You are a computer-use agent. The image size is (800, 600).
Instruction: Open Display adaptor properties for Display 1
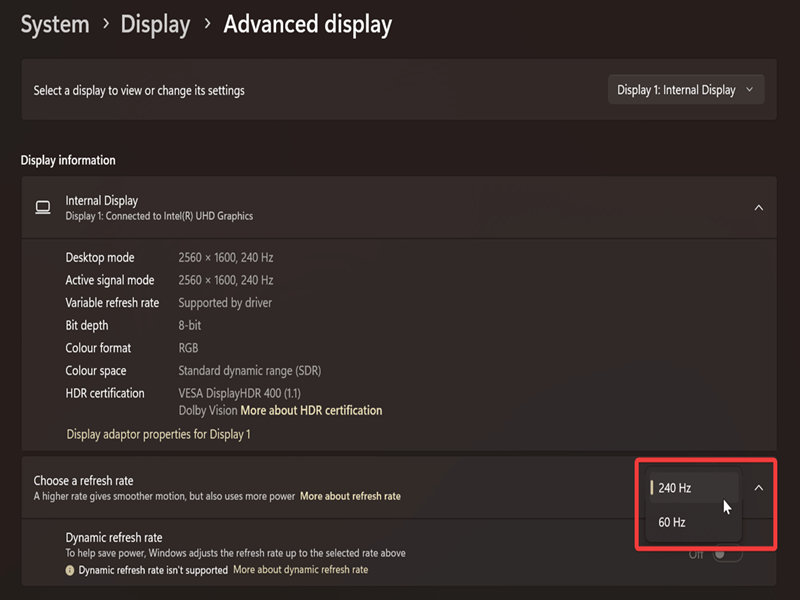(158, 434)
